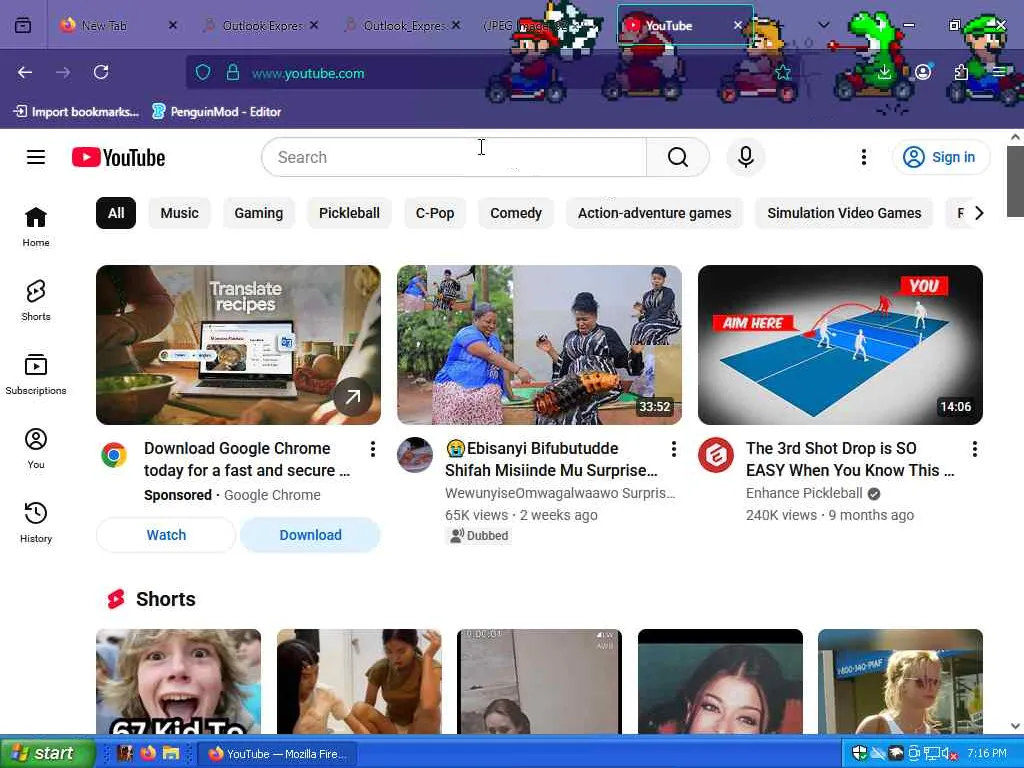Open Firefox View icon at tab bar left
Image resolution: width=1024 pixels, height=768 pixels.
[x=23, y=25]
